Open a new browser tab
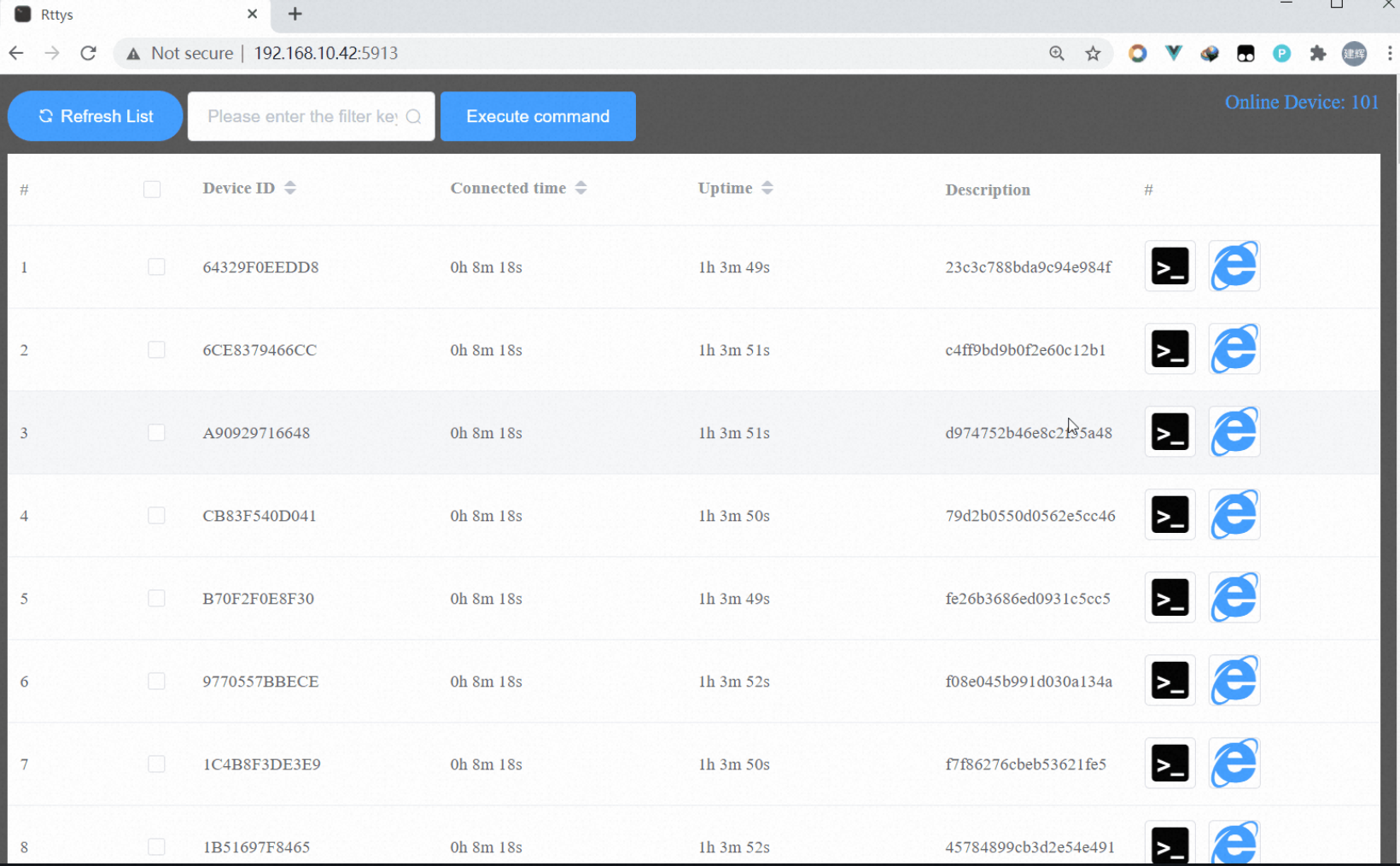This screenshot has width=1400, height=866. coord(295,14)
